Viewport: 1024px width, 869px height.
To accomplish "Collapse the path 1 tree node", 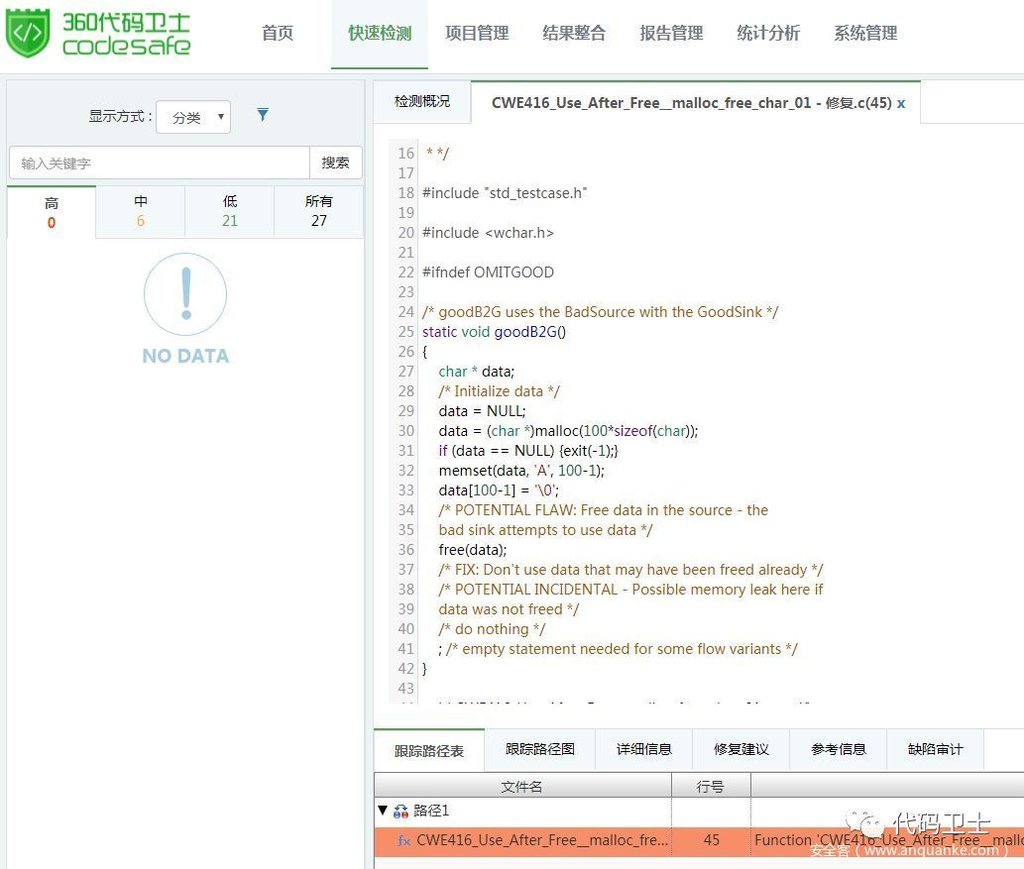I will (382, 811).
